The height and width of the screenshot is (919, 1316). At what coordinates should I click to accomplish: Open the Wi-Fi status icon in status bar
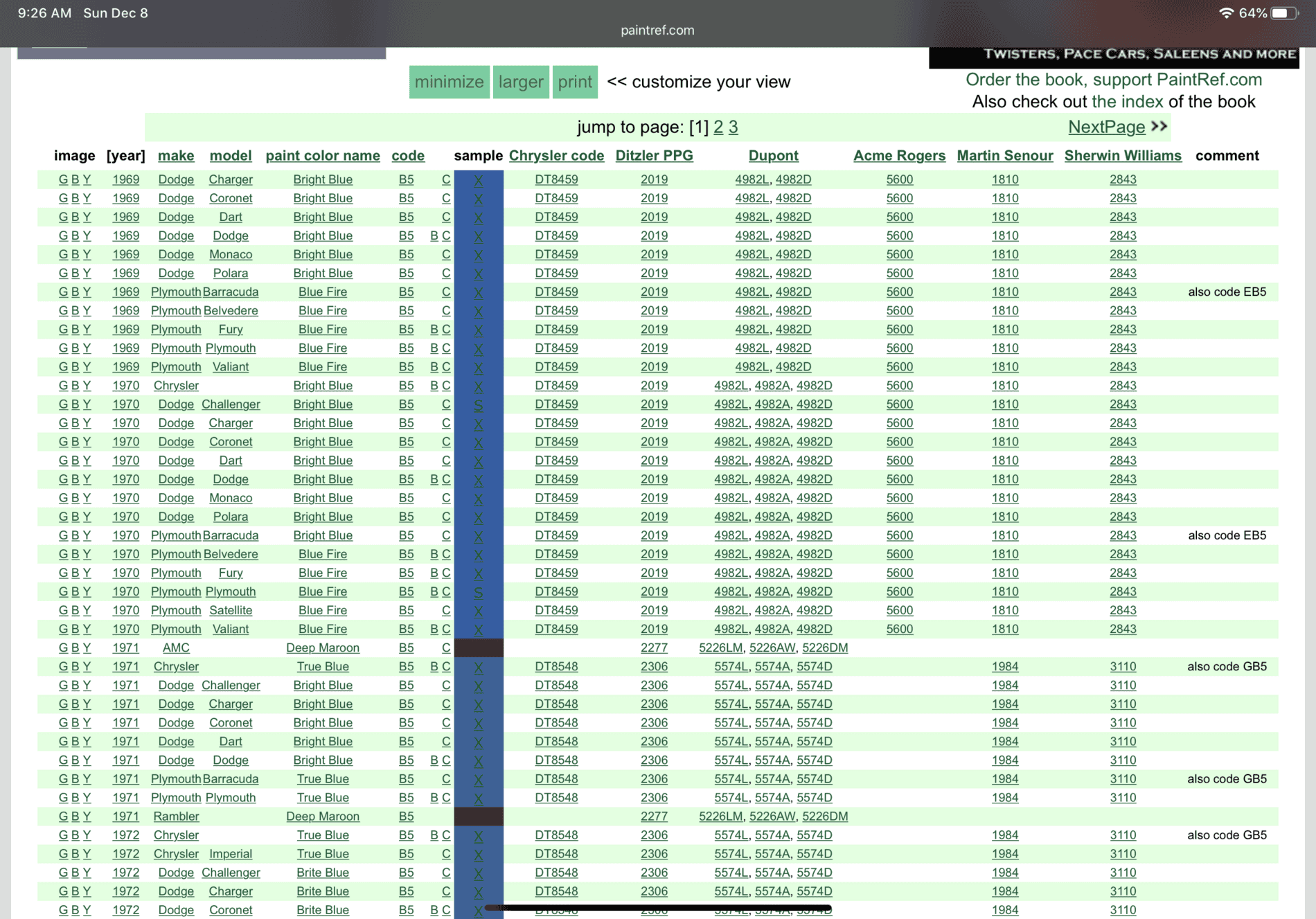[1225, 13]
